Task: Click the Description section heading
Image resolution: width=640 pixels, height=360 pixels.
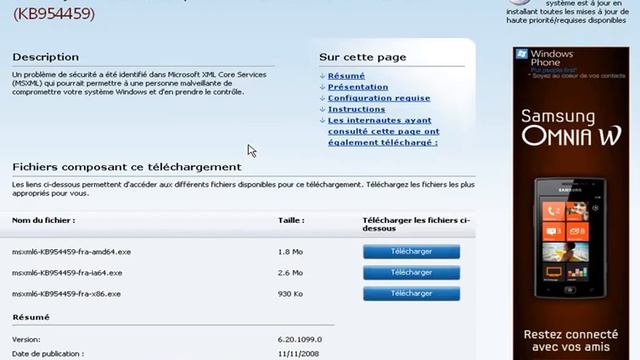Action: (x=46, y=57)
